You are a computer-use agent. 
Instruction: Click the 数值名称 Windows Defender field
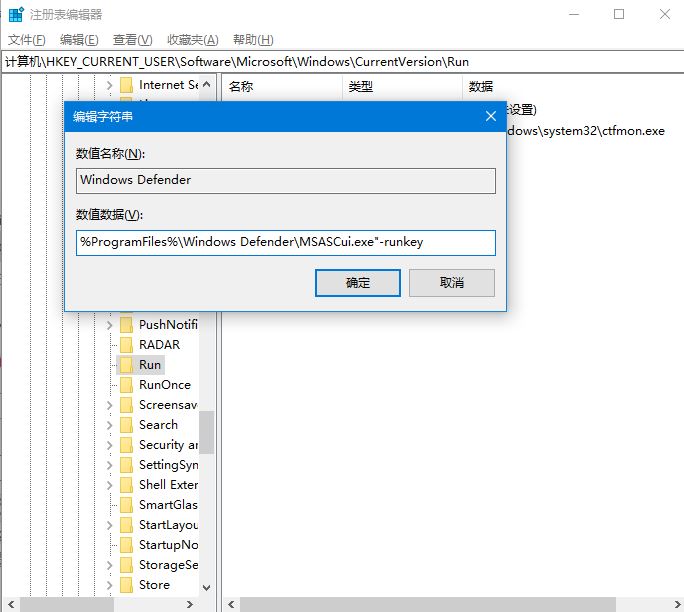point(286,181)
